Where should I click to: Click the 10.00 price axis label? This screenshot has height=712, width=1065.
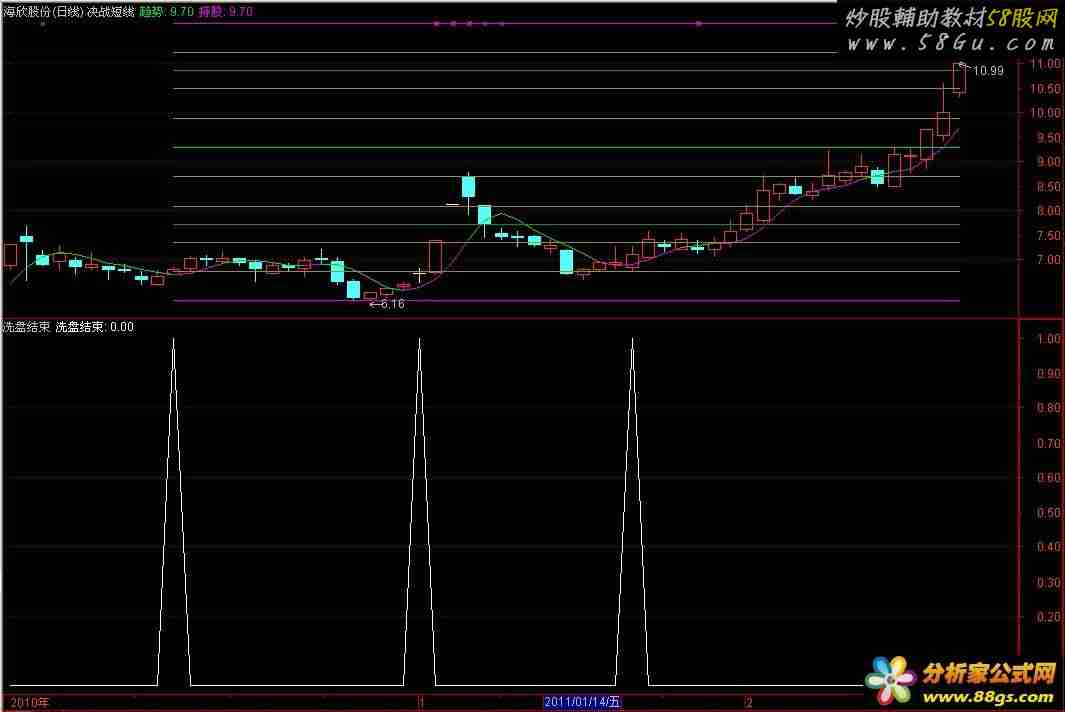point(1045,113)
